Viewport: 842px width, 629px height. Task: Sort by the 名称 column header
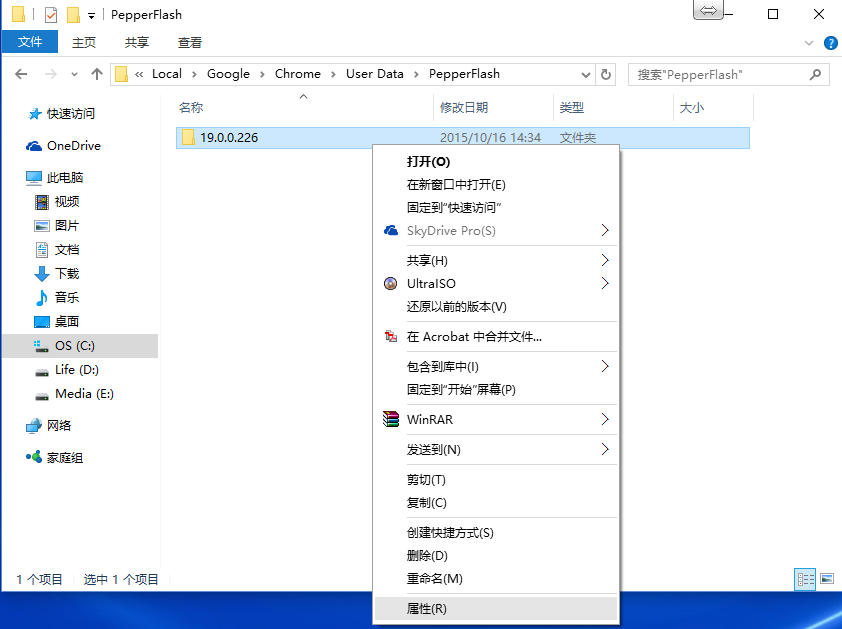point(304,107)
